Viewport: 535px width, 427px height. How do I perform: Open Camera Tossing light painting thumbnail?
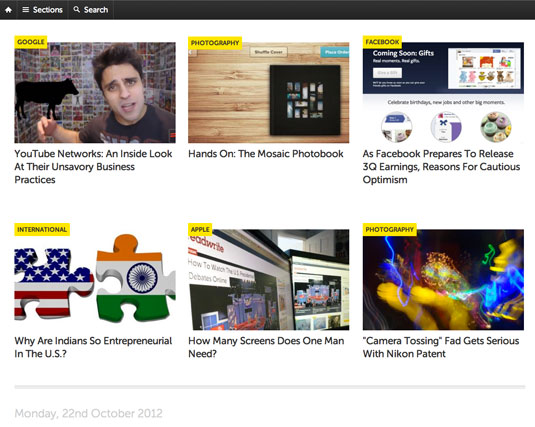(443, 280)
